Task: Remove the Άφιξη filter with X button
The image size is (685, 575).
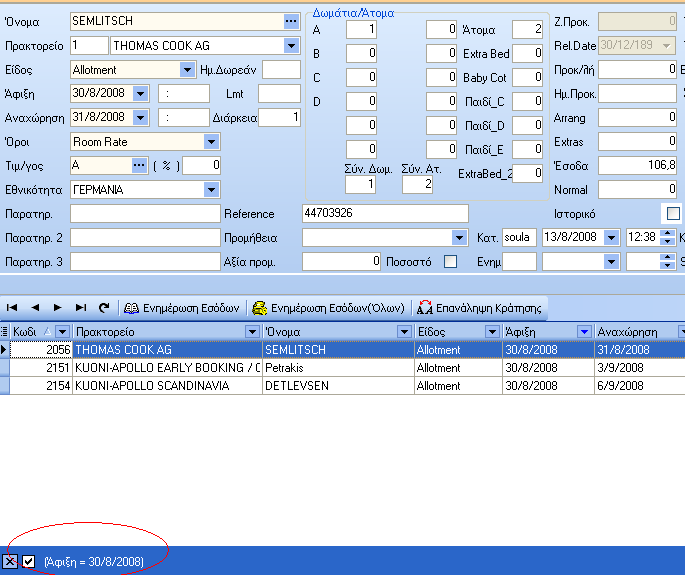Action: pyautogui.click(x=10, y=561)
